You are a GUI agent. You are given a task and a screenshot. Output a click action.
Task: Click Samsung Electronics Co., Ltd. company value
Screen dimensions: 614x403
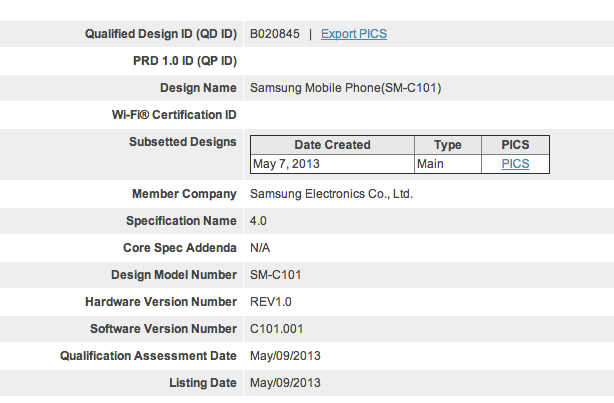[331, 194]
